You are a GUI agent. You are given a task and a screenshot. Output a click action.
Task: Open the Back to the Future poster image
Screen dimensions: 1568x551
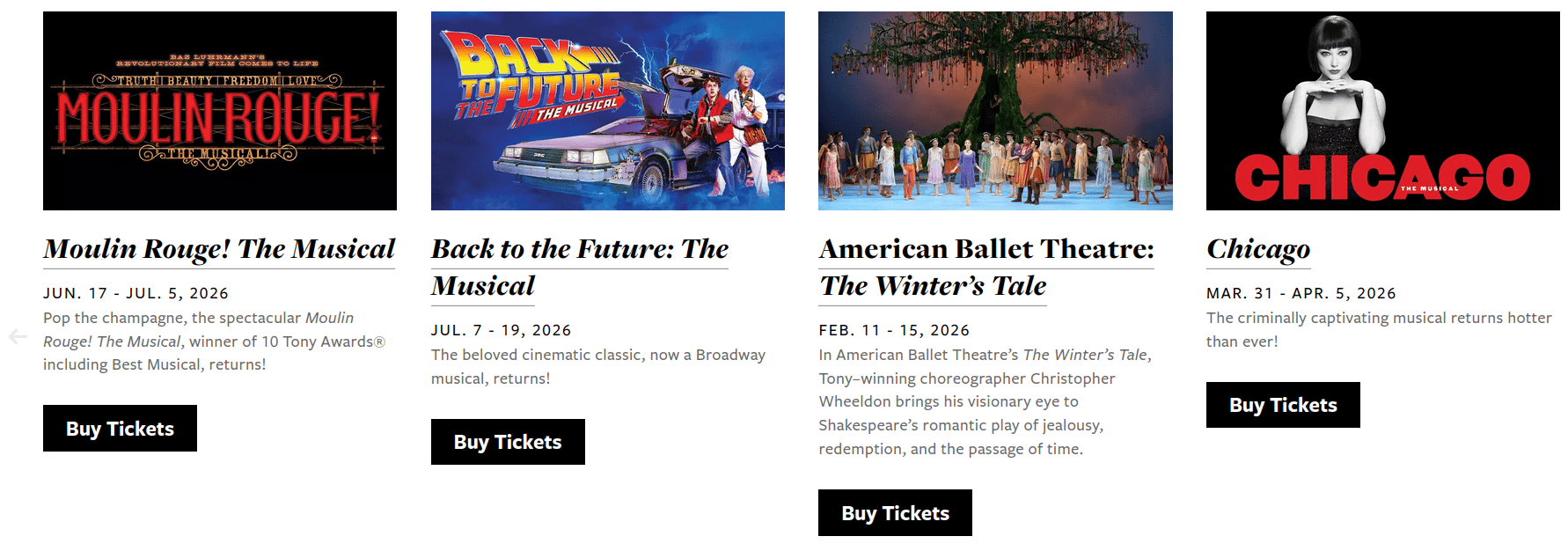[607, 111]
